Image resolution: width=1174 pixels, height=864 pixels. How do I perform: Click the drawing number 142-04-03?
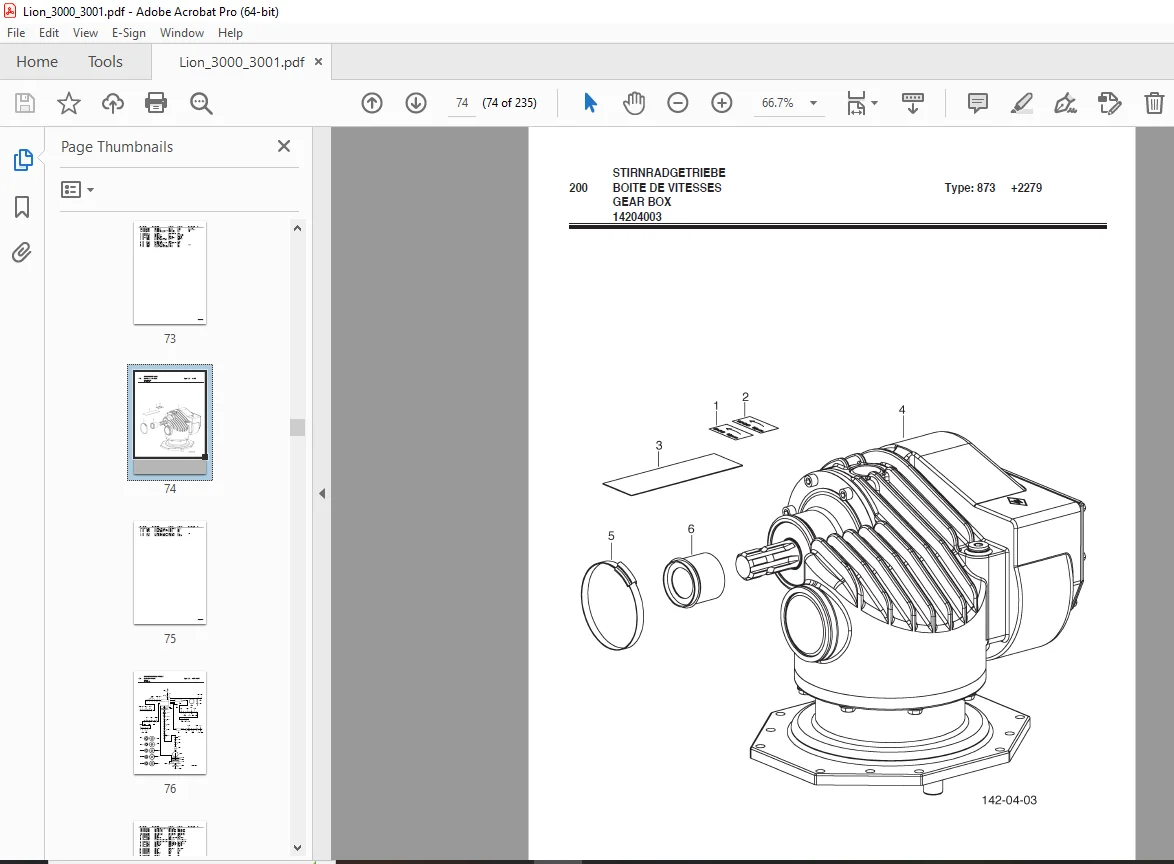tap(1009, 800)
